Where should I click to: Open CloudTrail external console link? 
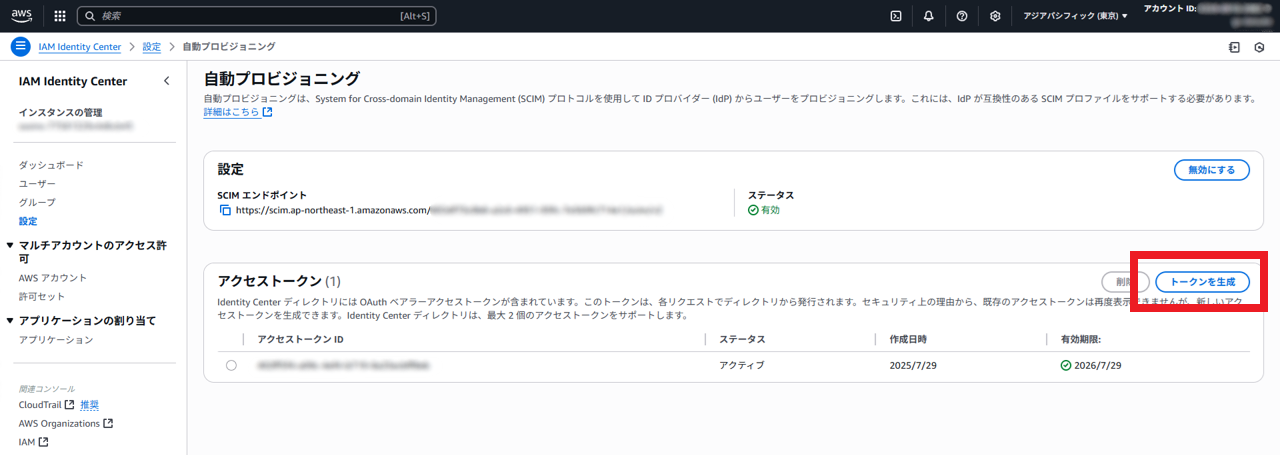tap(46, 405)
